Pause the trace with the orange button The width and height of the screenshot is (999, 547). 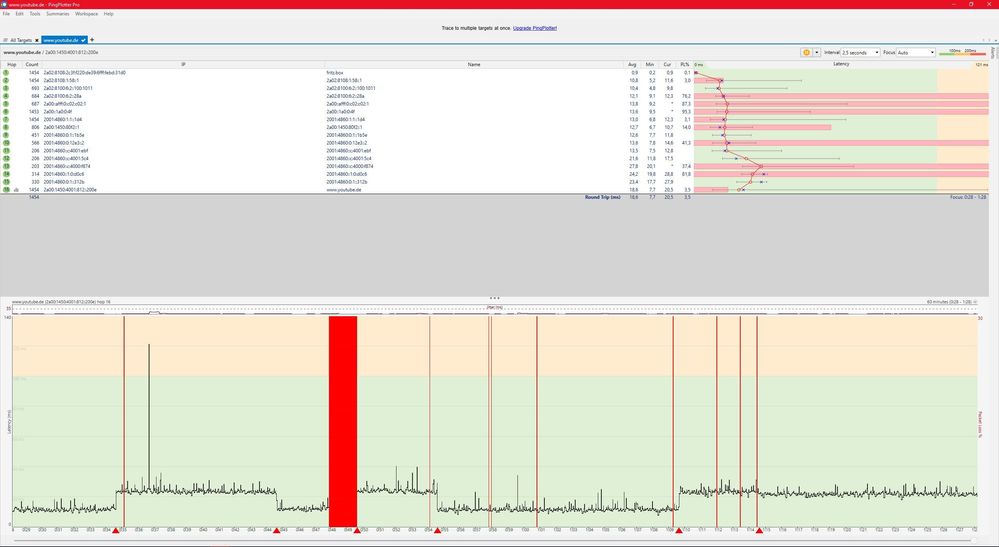pos(806,52)
